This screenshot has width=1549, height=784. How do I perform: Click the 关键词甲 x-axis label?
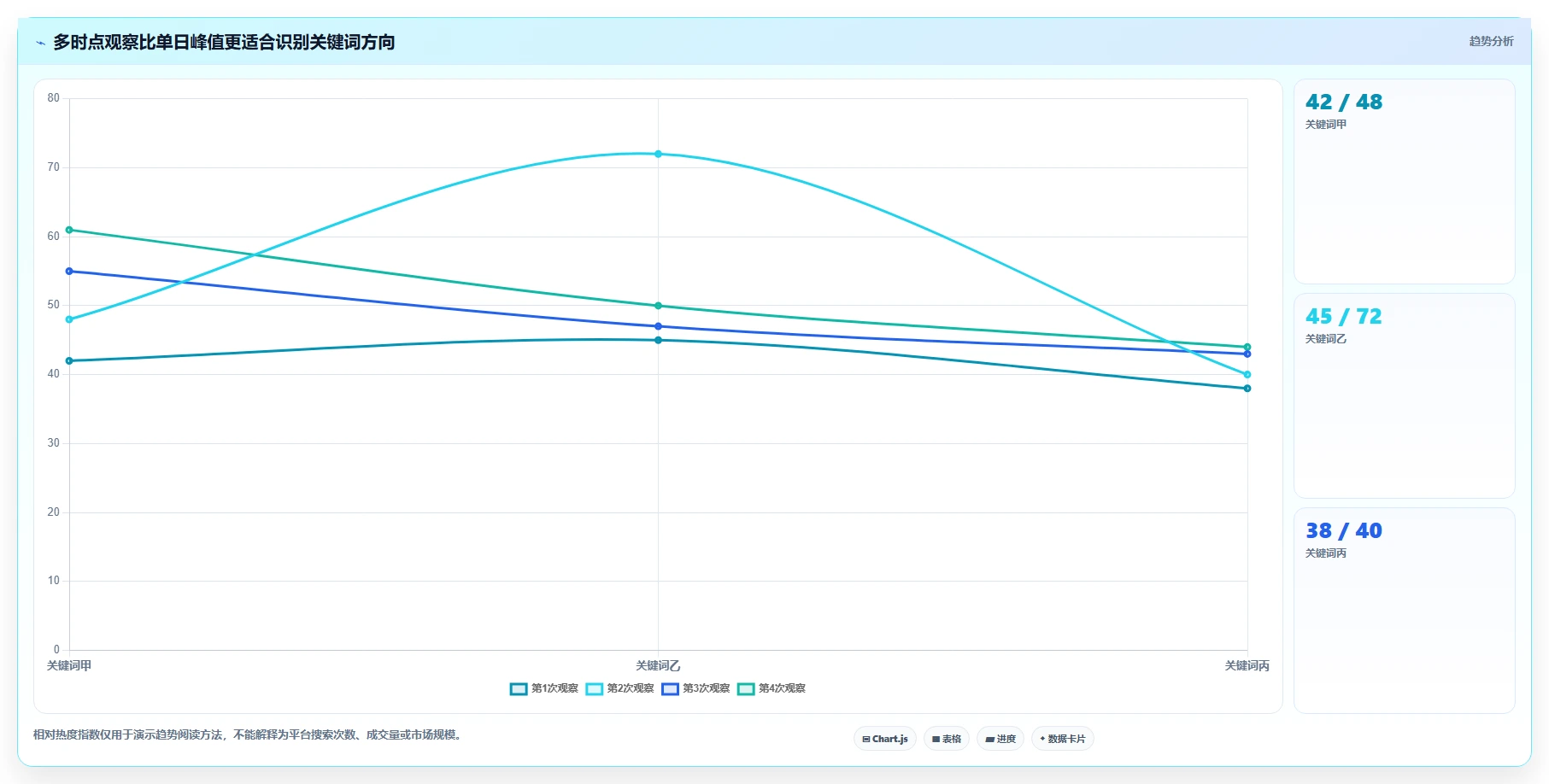pos(69,666)
